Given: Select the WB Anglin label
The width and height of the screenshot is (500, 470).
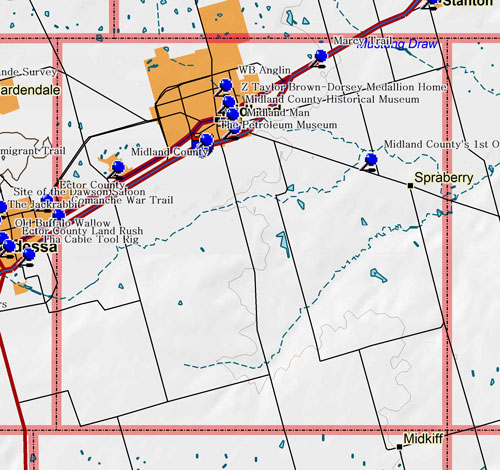Looking at the screenshot, I should pos(265,70).
